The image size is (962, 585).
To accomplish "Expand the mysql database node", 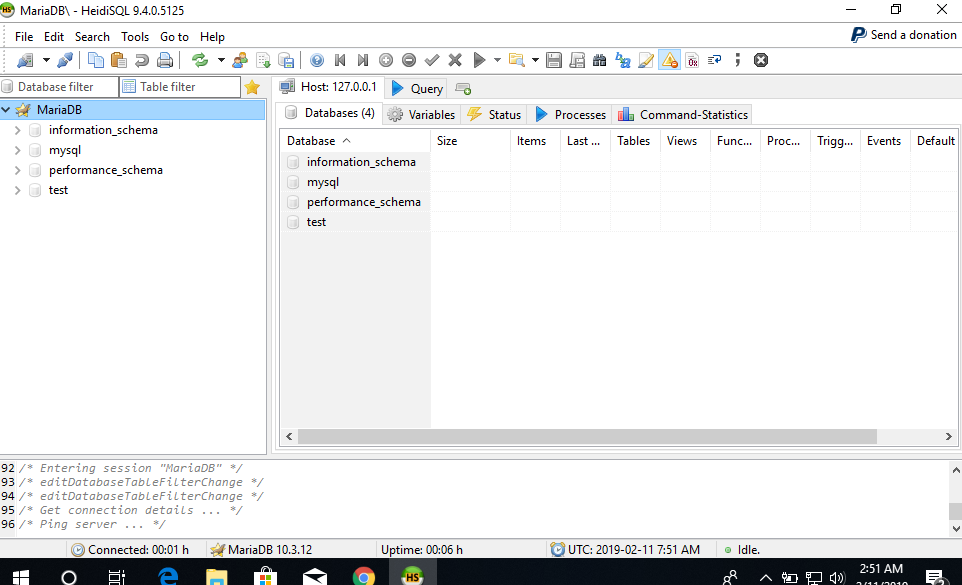I will [x=17, y=150].
